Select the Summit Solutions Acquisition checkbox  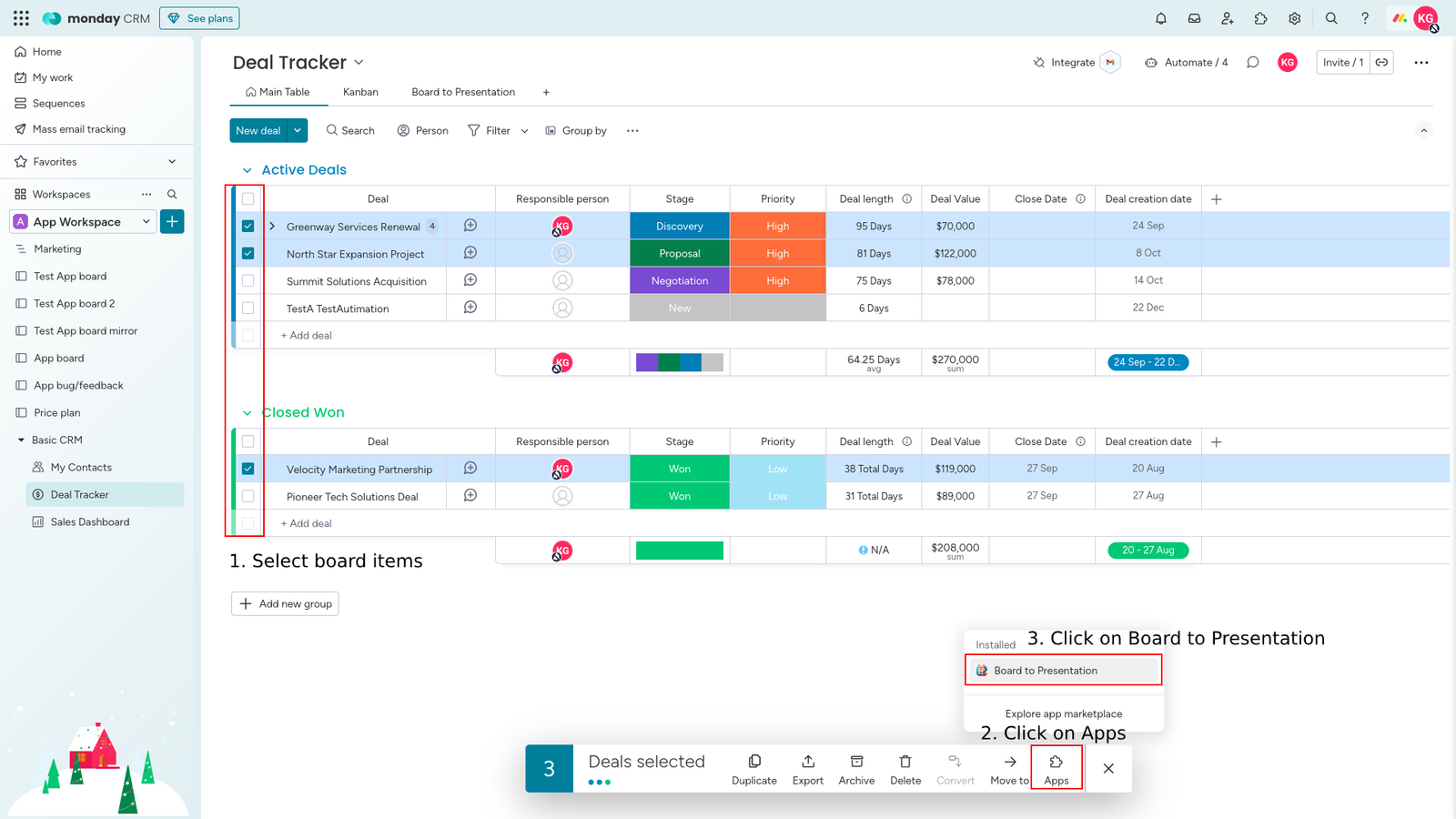click(248, 280)
